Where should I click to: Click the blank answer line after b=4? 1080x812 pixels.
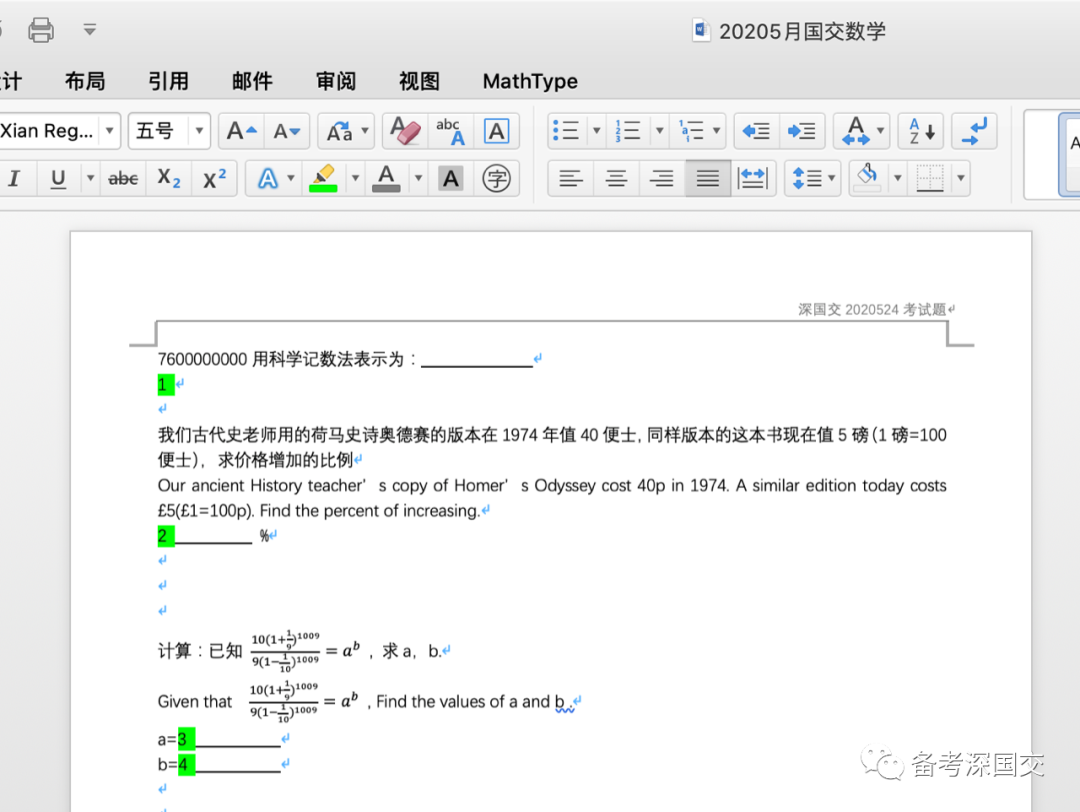click(x=238, y=765)
